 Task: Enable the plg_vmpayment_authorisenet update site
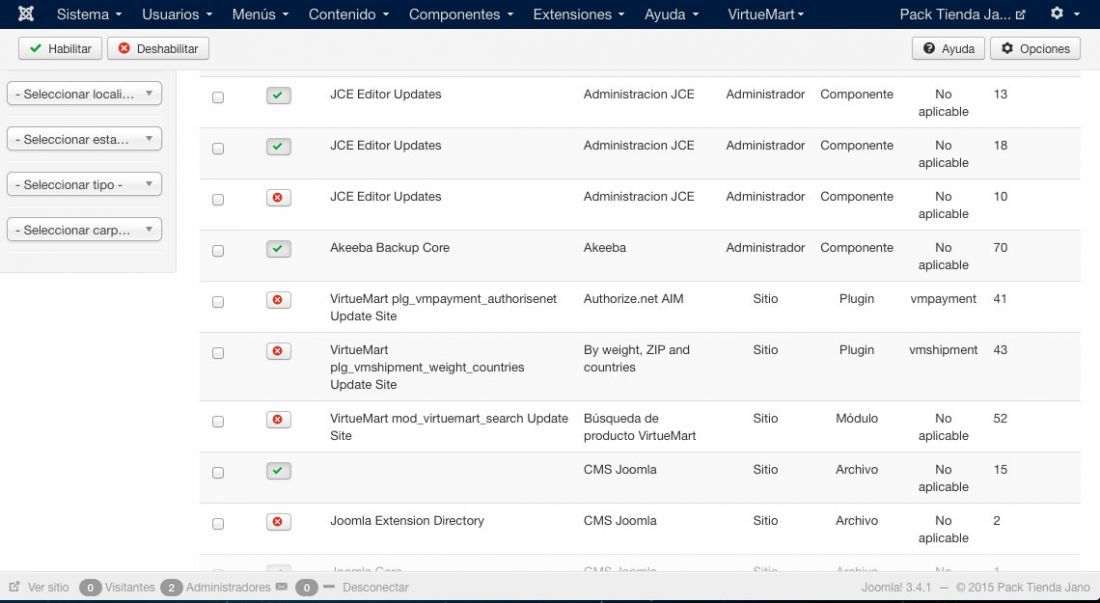[279, 300]
